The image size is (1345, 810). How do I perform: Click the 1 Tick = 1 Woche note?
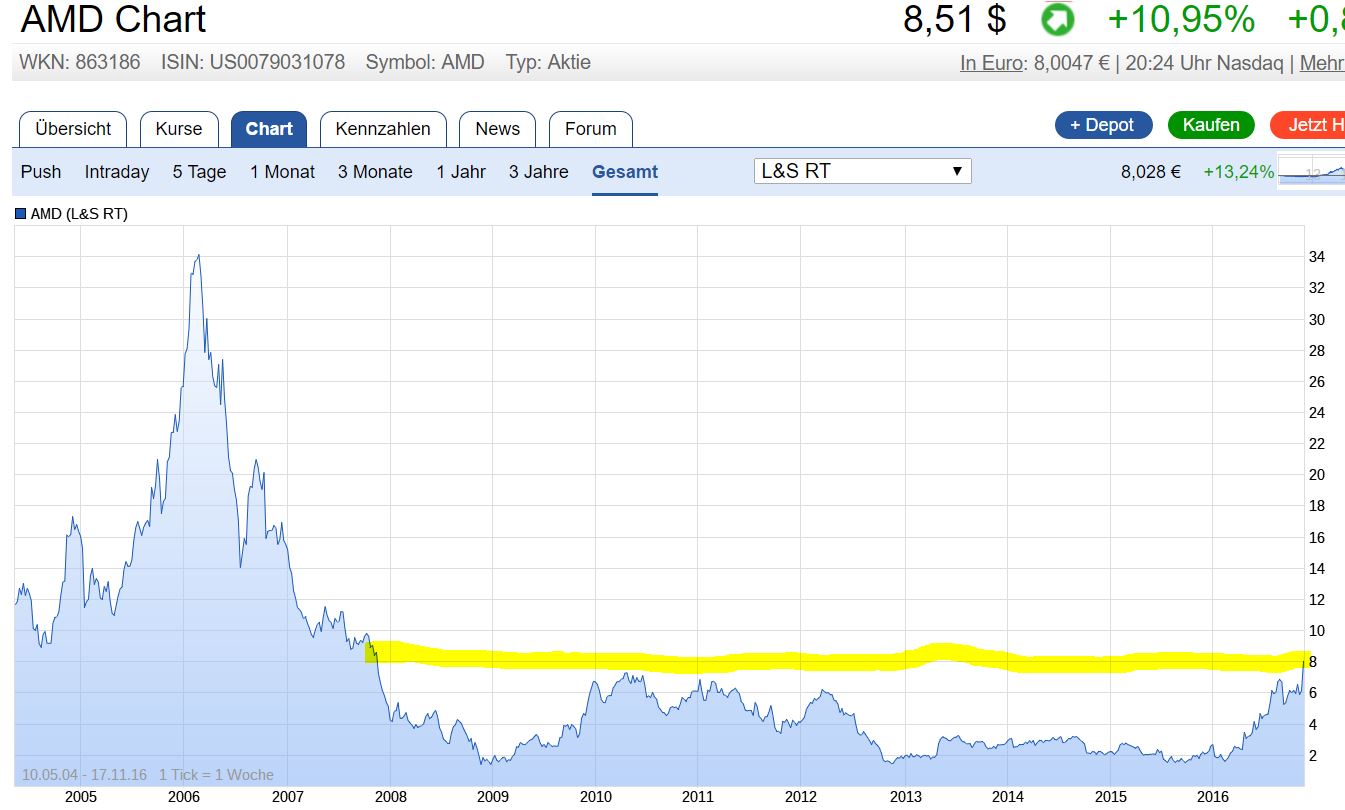(x=216, y=775)
